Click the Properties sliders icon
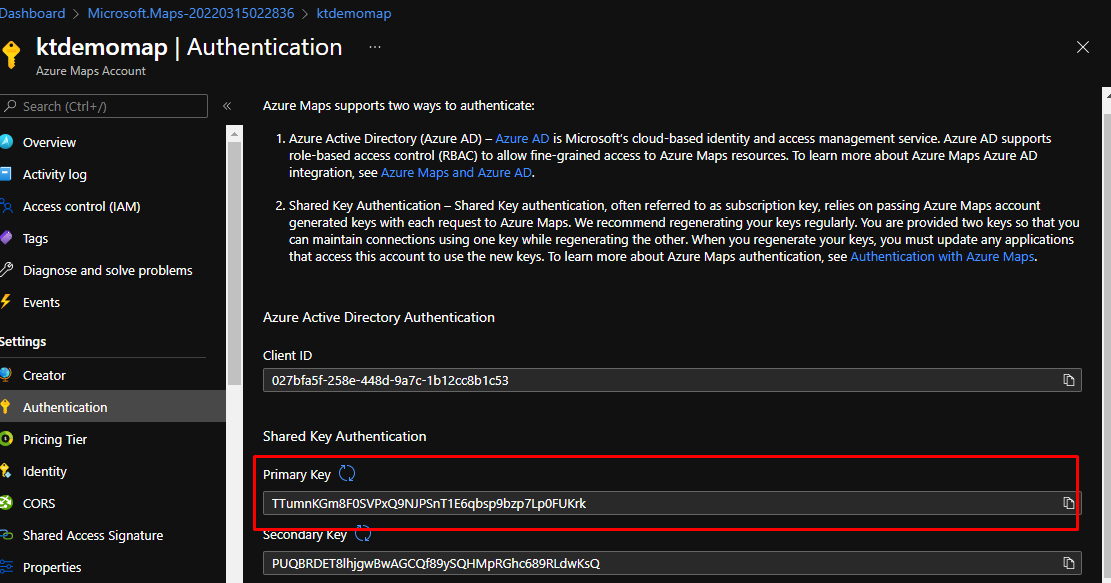Viewport: 1111px width, 583px height. [x=6, y=567]
